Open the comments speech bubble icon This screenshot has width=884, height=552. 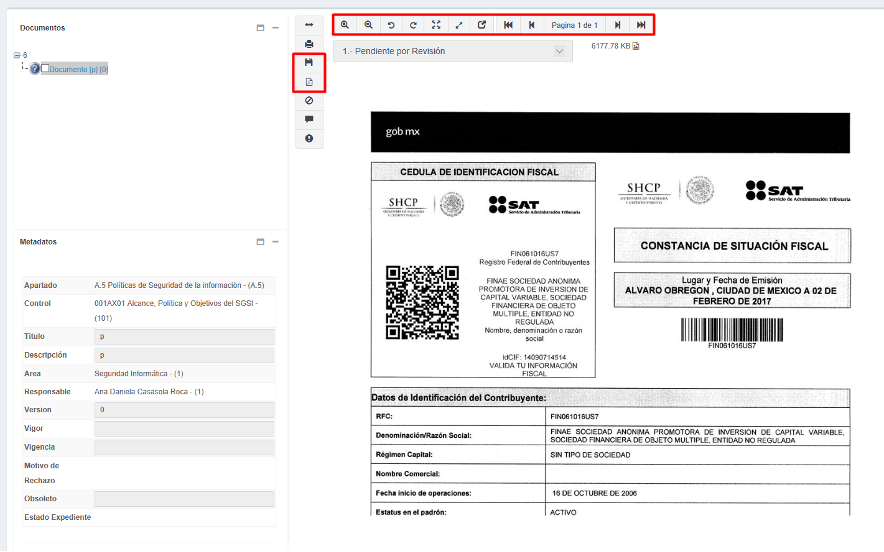(x=309, y=119)
